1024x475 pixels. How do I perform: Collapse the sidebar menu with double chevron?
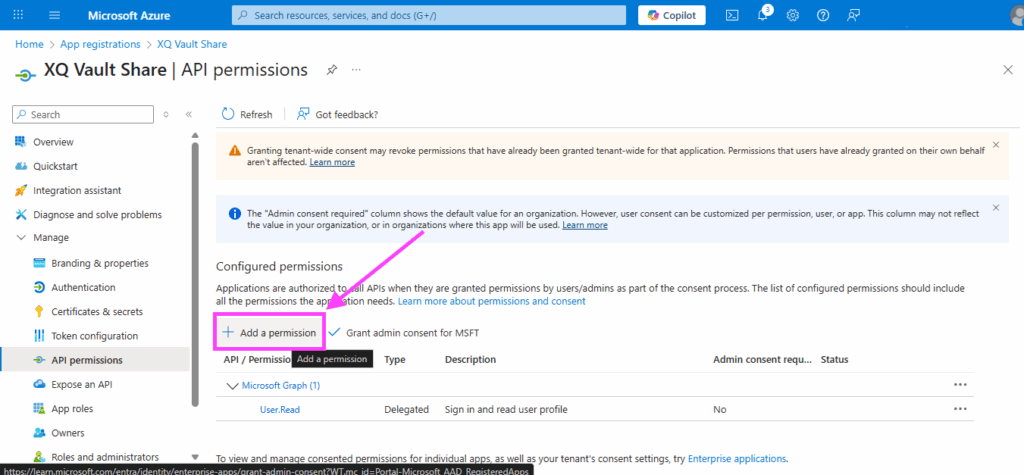[189, 115]
